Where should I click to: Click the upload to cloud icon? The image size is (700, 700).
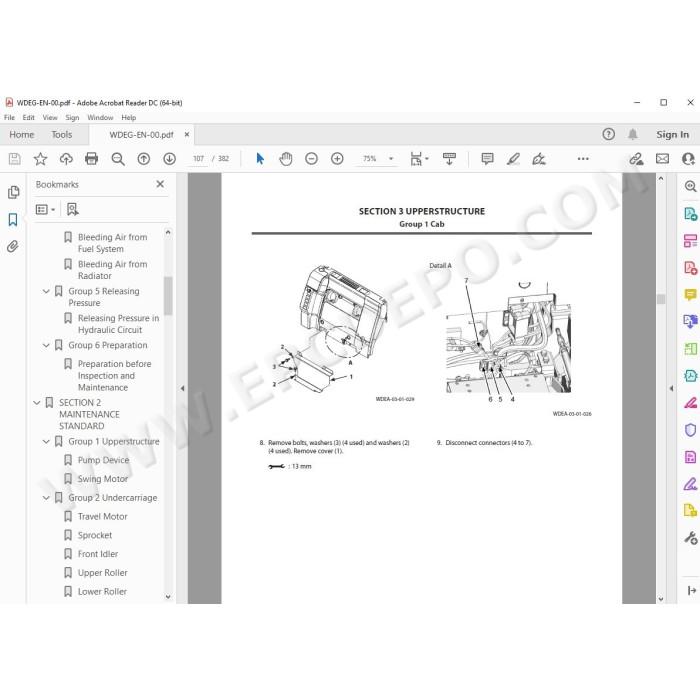[x=66, y=158]
